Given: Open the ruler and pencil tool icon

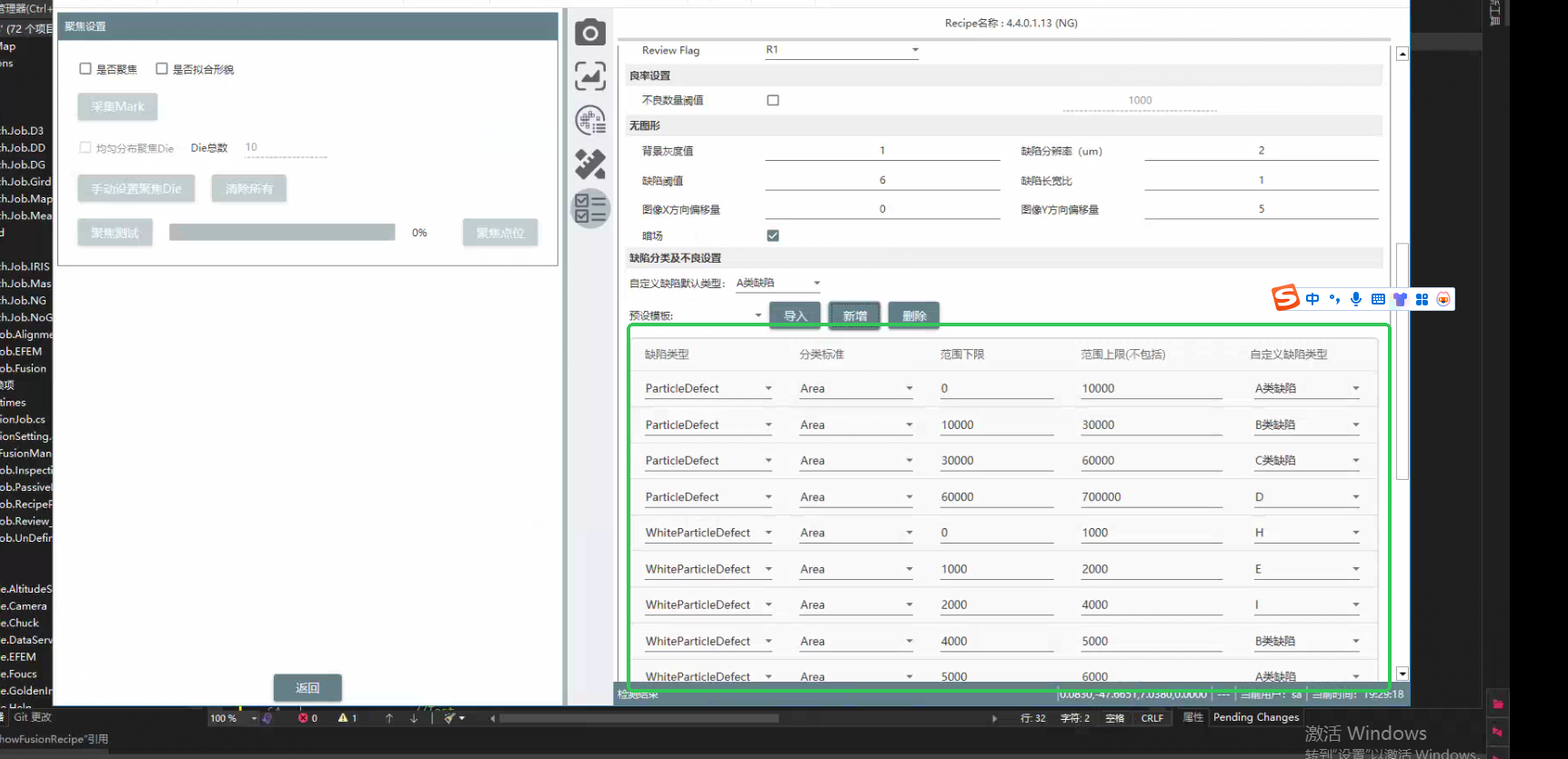Looking at the screenshot, I should pos(590,164).
